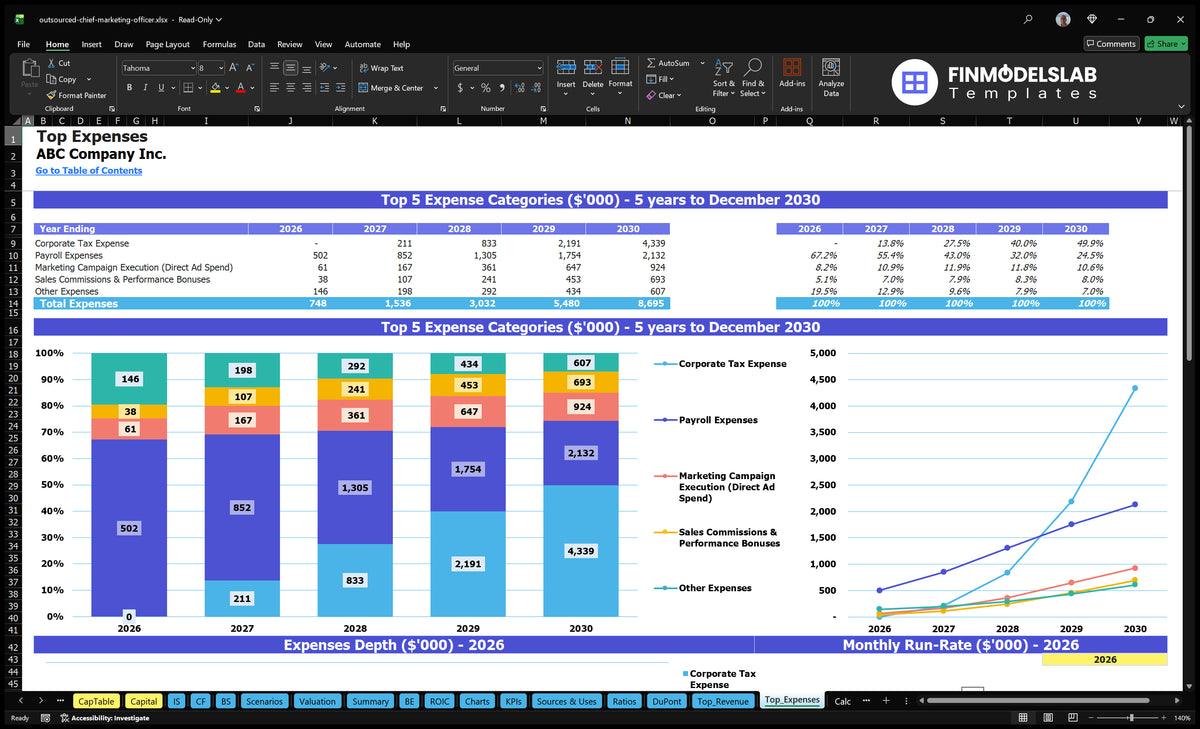Apply yellow Fill Color
The width and height of the screenshot is (1200, 729).
(x=214, y=88)
